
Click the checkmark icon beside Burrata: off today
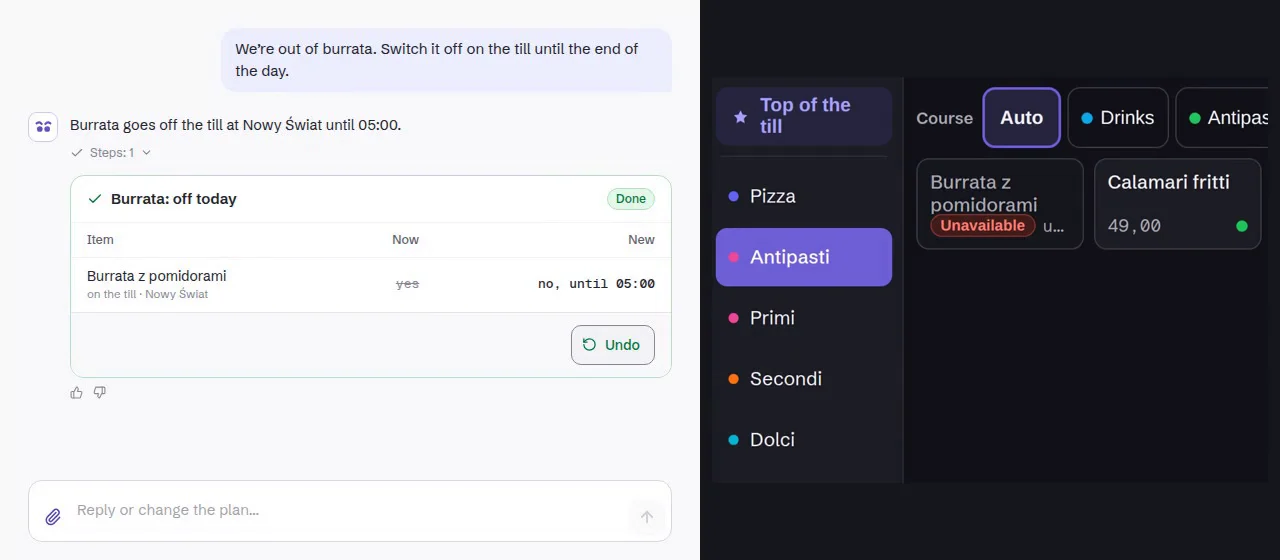point(95,199)
